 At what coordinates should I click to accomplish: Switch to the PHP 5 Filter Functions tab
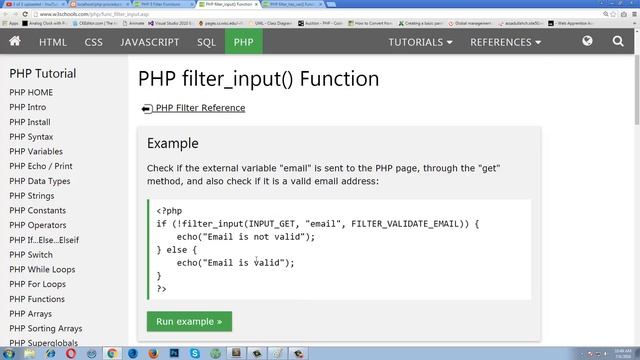pos(163,4)
